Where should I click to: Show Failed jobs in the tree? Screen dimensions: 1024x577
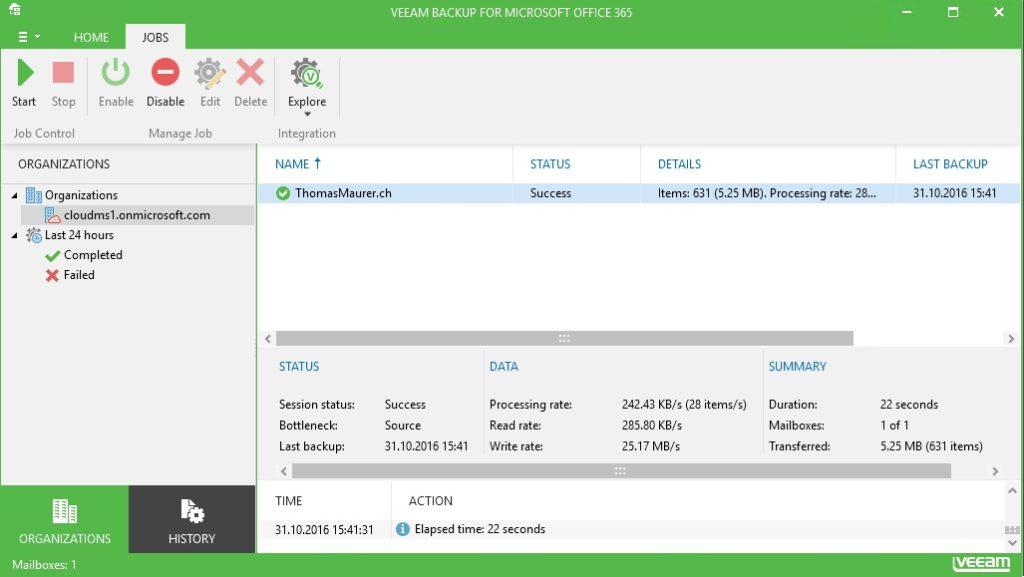[x=78, y=275]
